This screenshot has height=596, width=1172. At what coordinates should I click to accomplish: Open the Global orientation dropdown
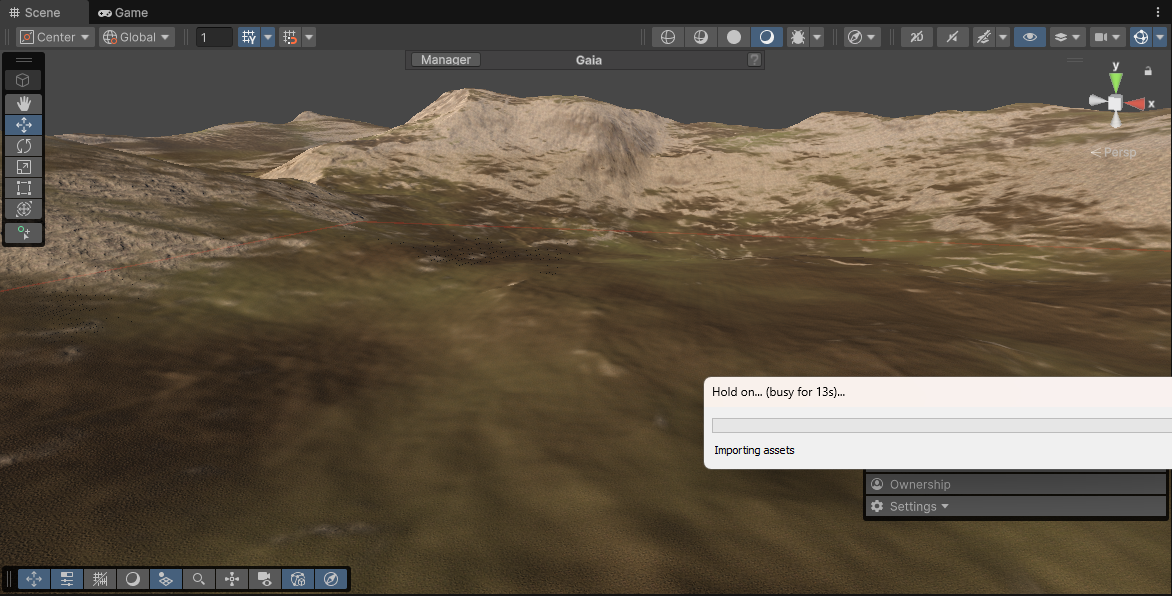pos(135,36)
